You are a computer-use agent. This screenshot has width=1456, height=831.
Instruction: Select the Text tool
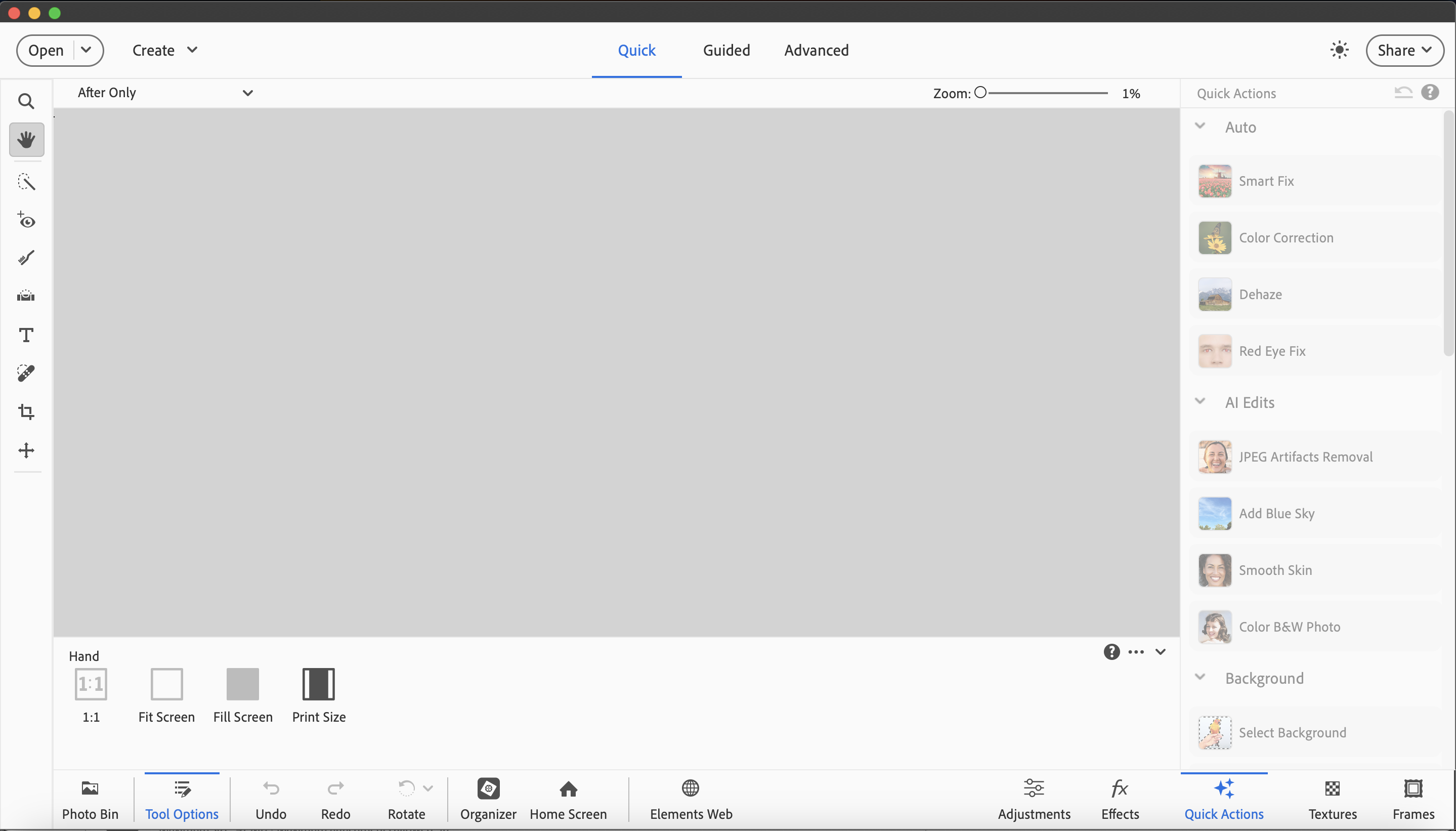(26, 335)
